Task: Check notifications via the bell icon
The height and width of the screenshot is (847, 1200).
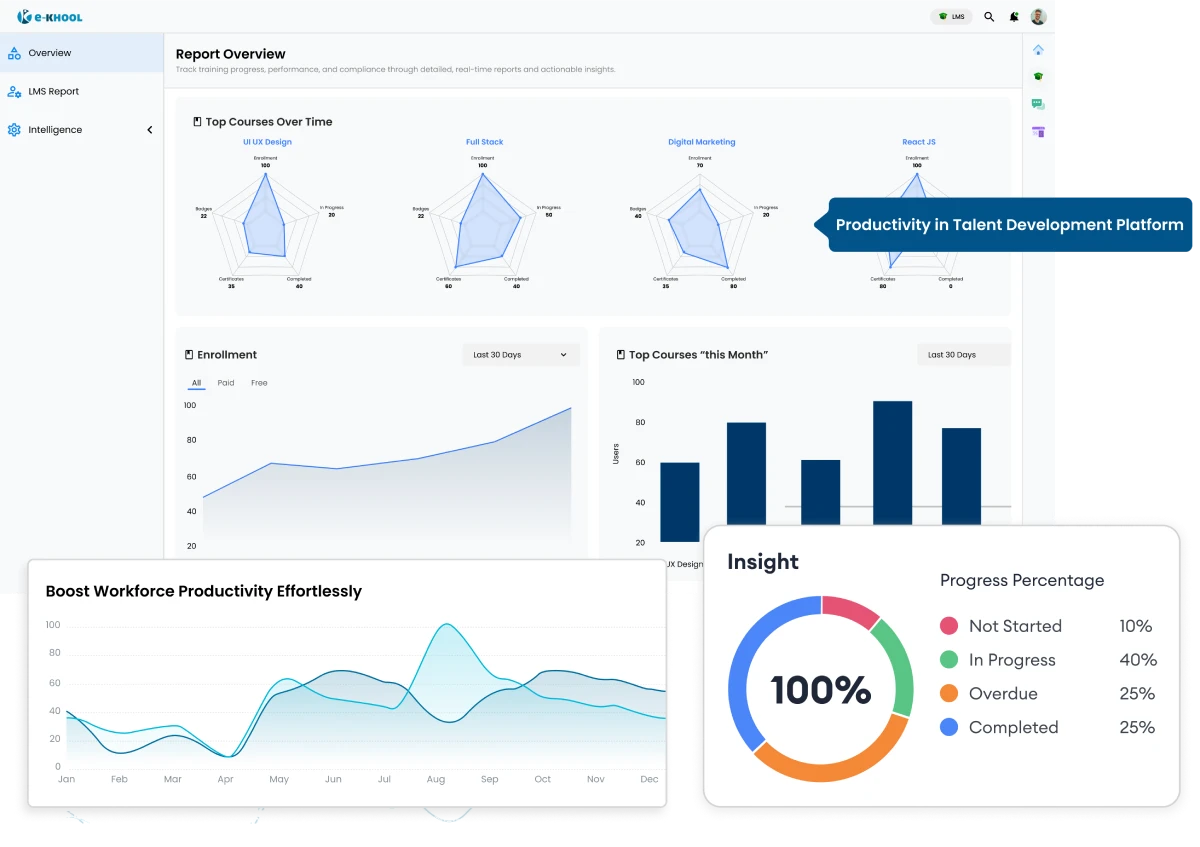Action: point(1013,16)
